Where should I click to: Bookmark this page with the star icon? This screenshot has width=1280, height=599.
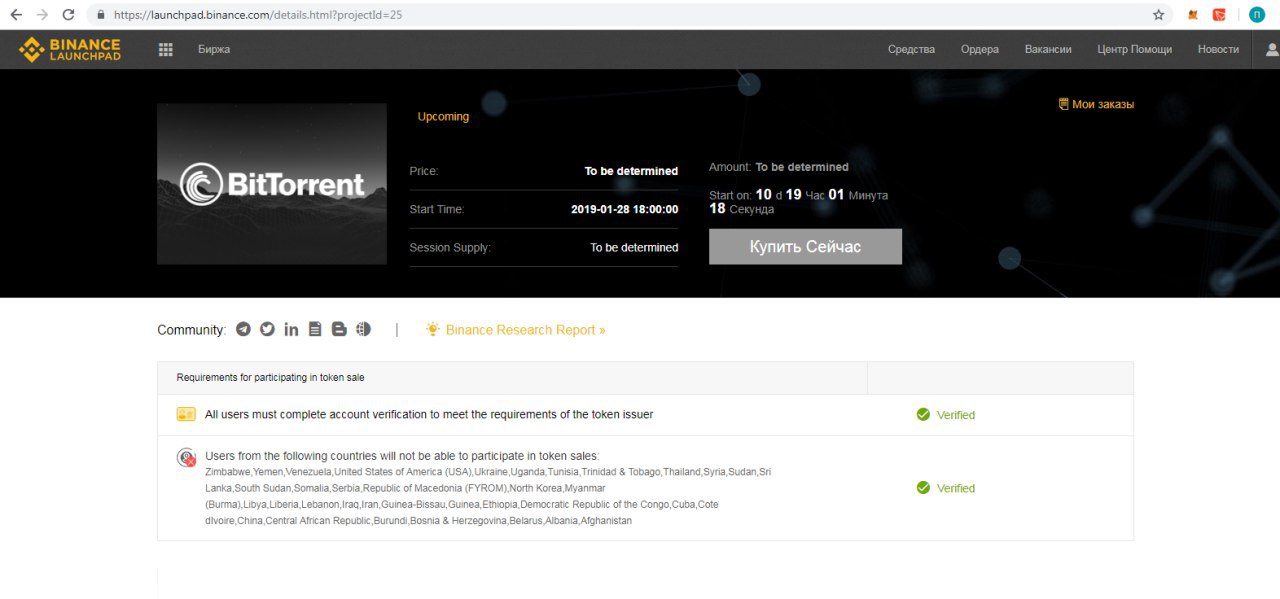pos(1158,15)
